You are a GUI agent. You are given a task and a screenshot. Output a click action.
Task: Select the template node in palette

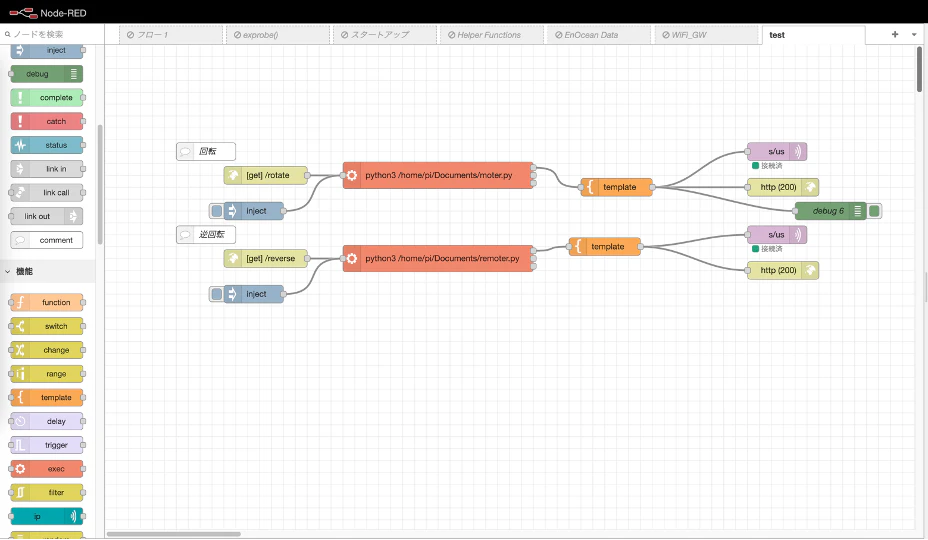(47, 397)
